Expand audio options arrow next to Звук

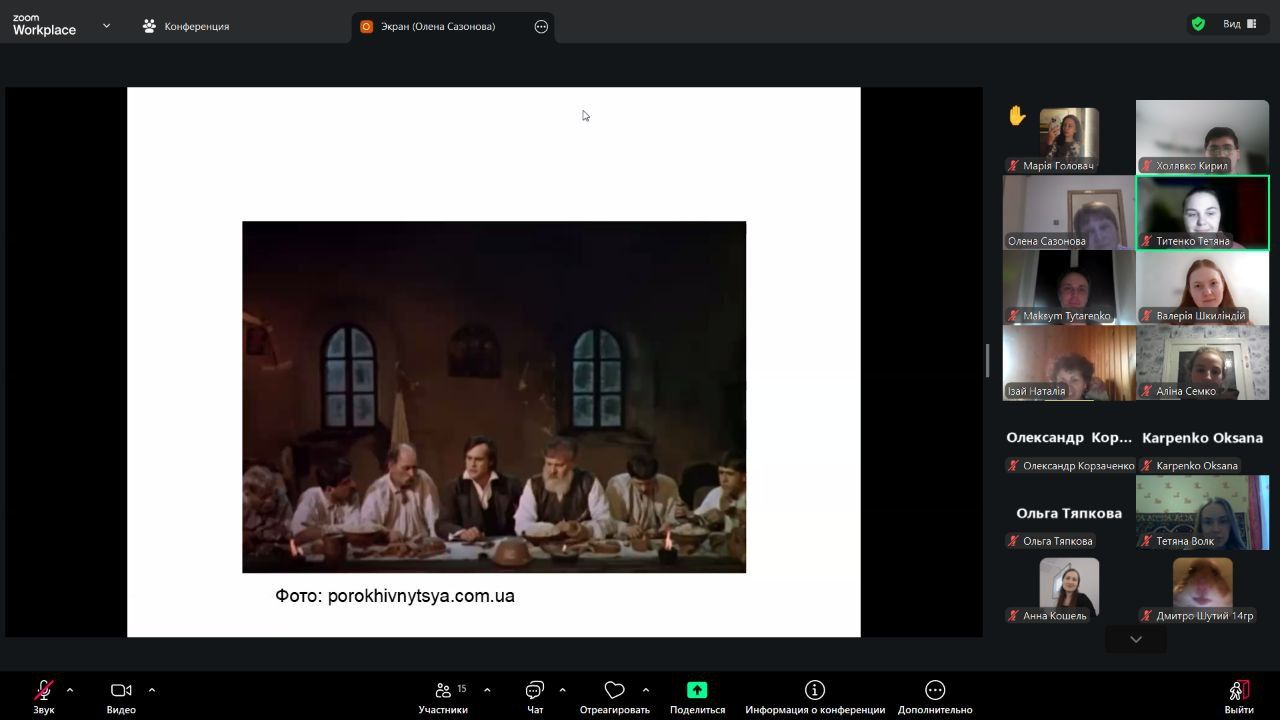[70, 690]
